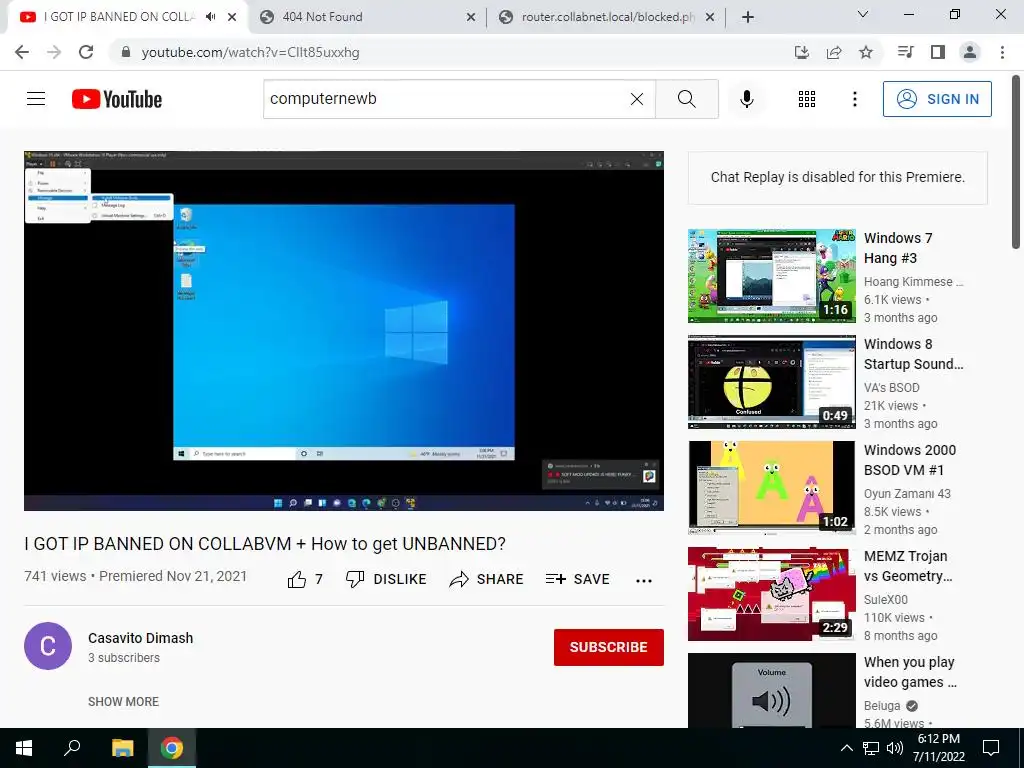Image resolution: width=1024 pixels, height=768 pixels.
Task: Share this page icon in the address bar
Action: 834,52
